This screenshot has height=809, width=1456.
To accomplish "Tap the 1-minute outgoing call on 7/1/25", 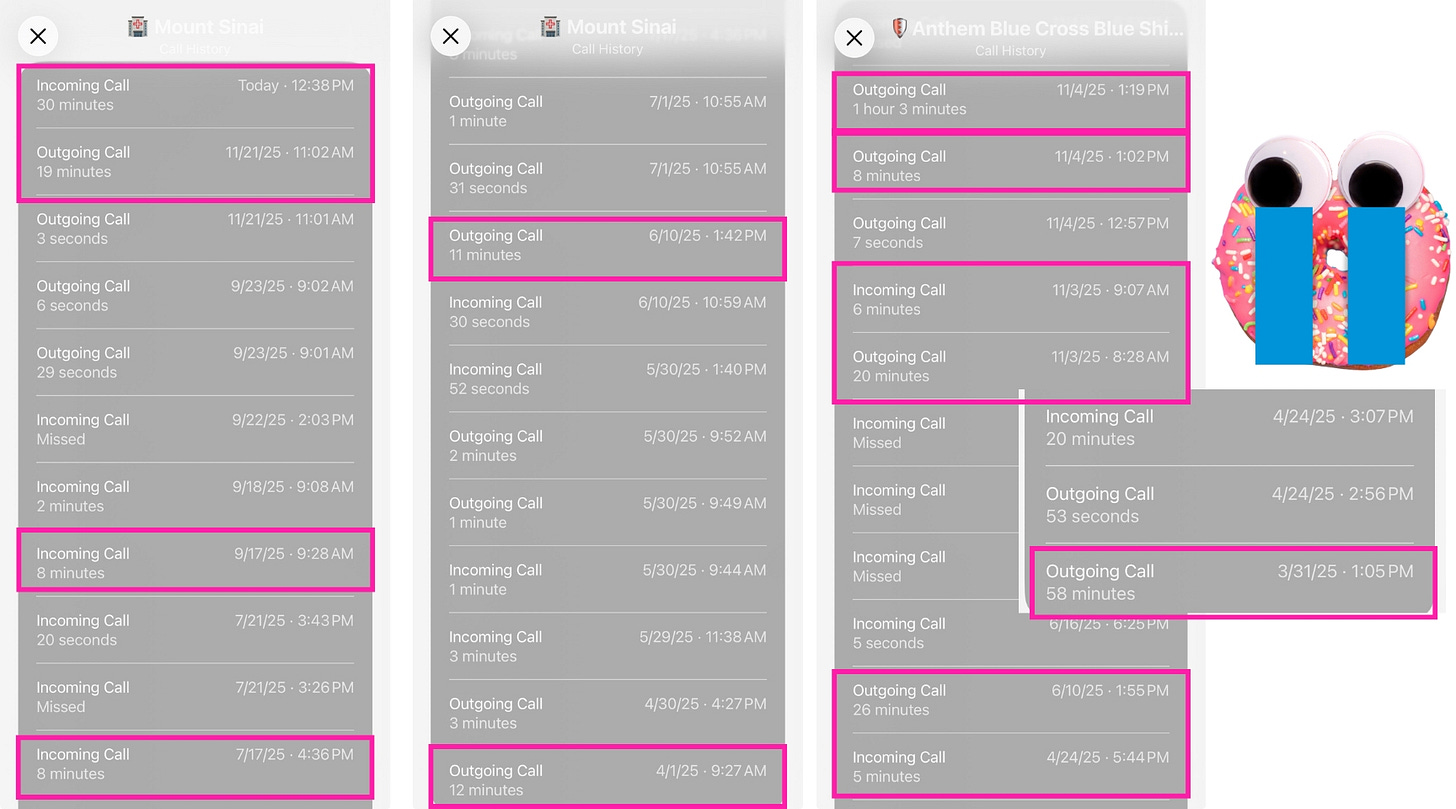I will tap(608, 111).
